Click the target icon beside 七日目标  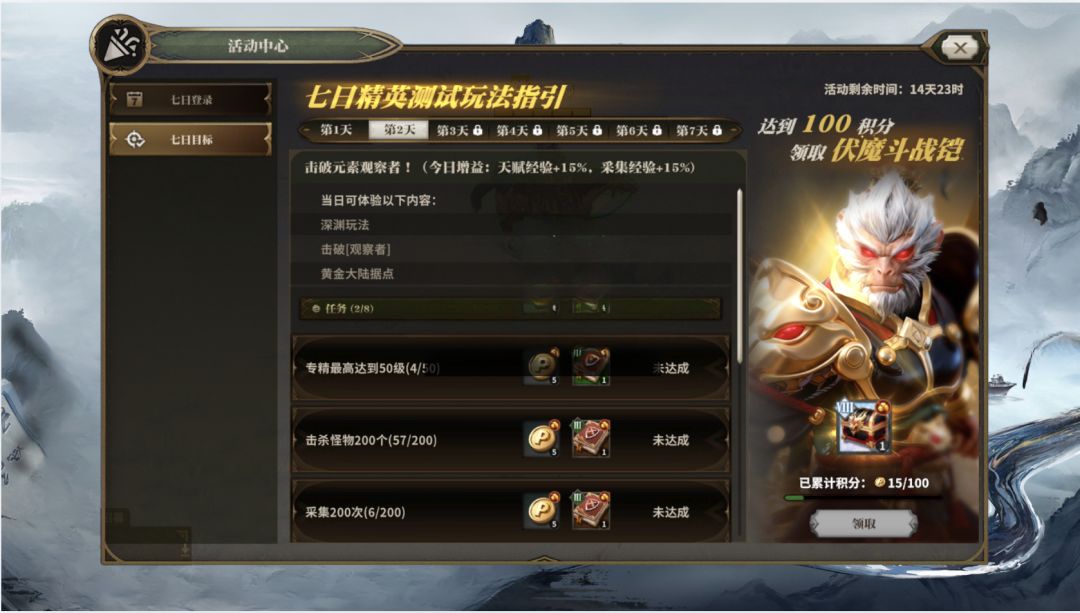coord(134,140)
